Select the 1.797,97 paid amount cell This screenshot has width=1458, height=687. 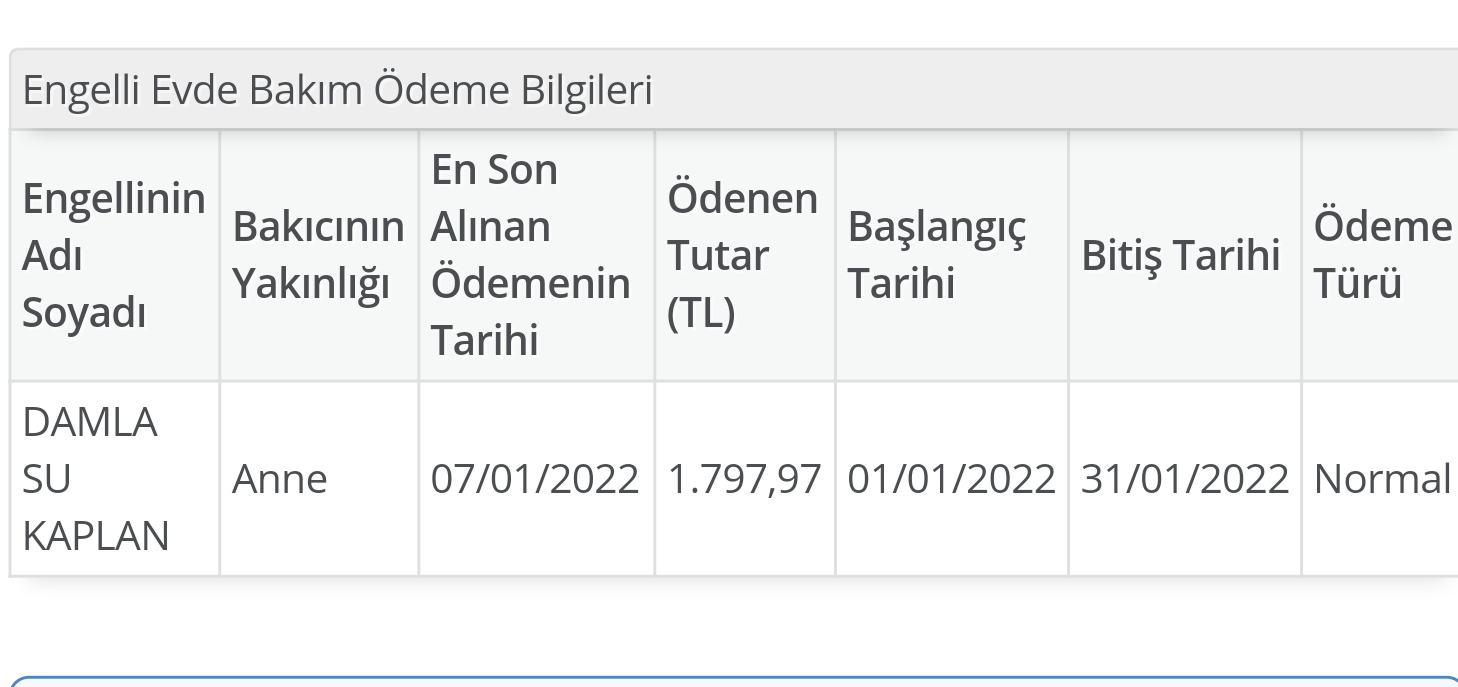tap(744, 480)
